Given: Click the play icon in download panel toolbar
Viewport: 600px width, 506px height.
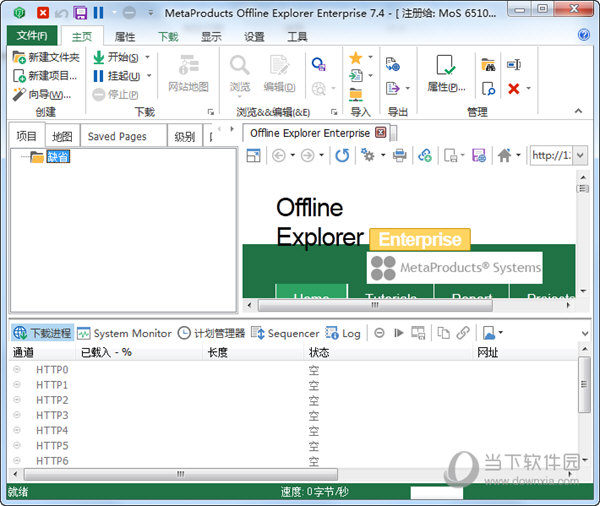Looking at the screenshot, I should click(398, 333).
